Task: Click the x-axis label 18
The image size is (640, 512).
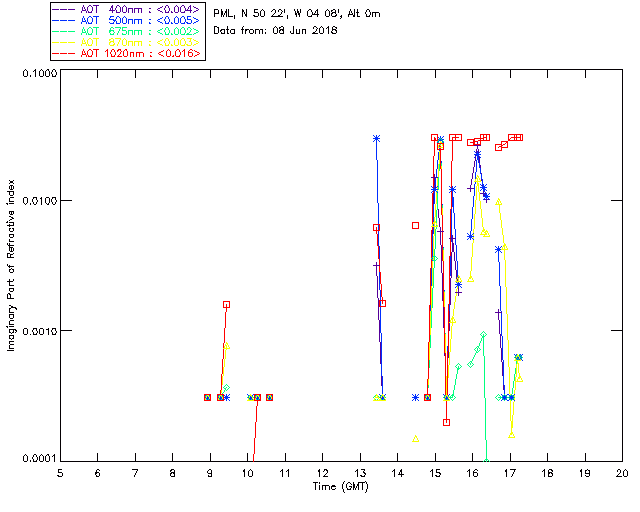Action: pos(547,473)
